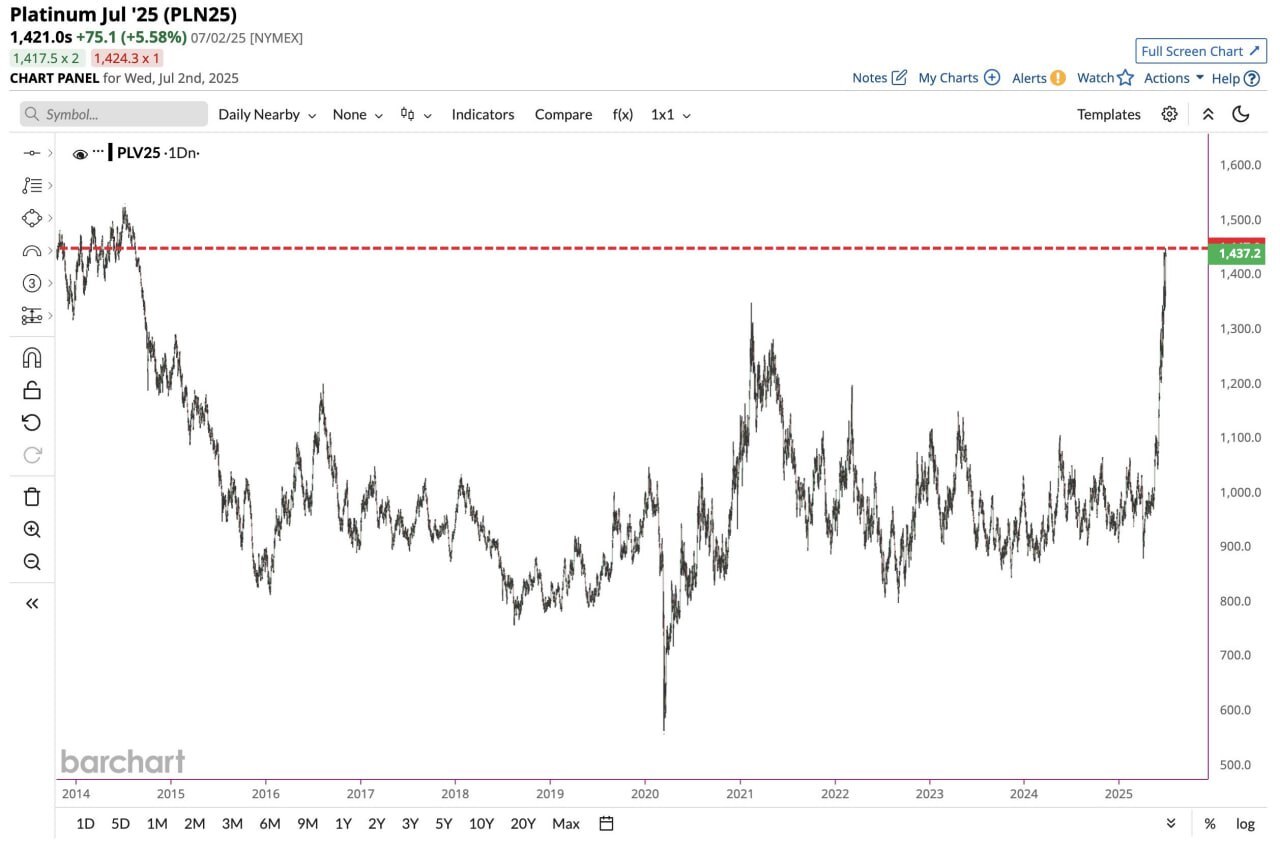Screen dimensions: 1280x844
Task: Click the bid quote 1,417.5 x 2
Action: pyautogui.click(x=45, y=58)
